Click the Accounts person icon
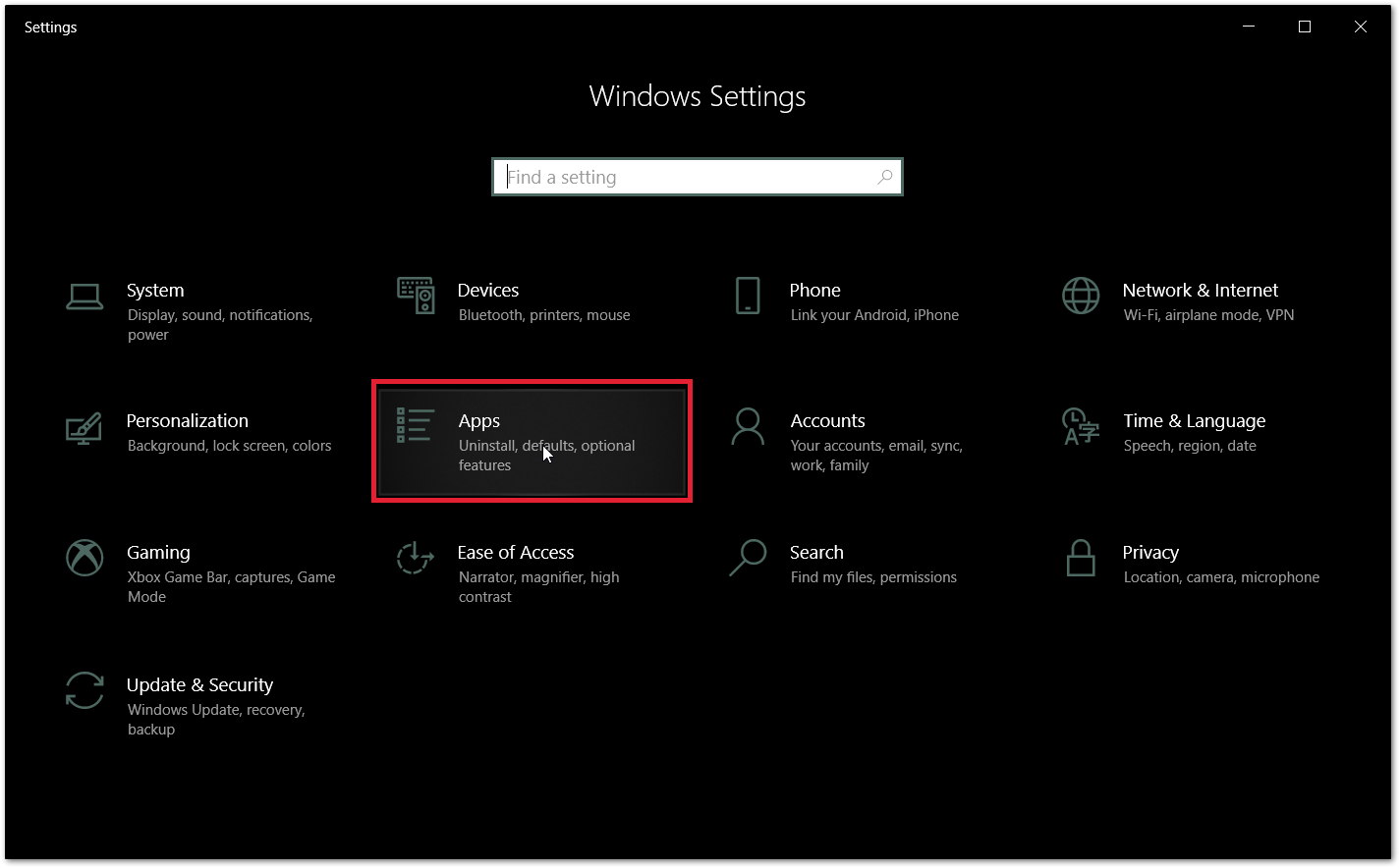The width and height of the screenshot is (1400, 868). point(748,427)
